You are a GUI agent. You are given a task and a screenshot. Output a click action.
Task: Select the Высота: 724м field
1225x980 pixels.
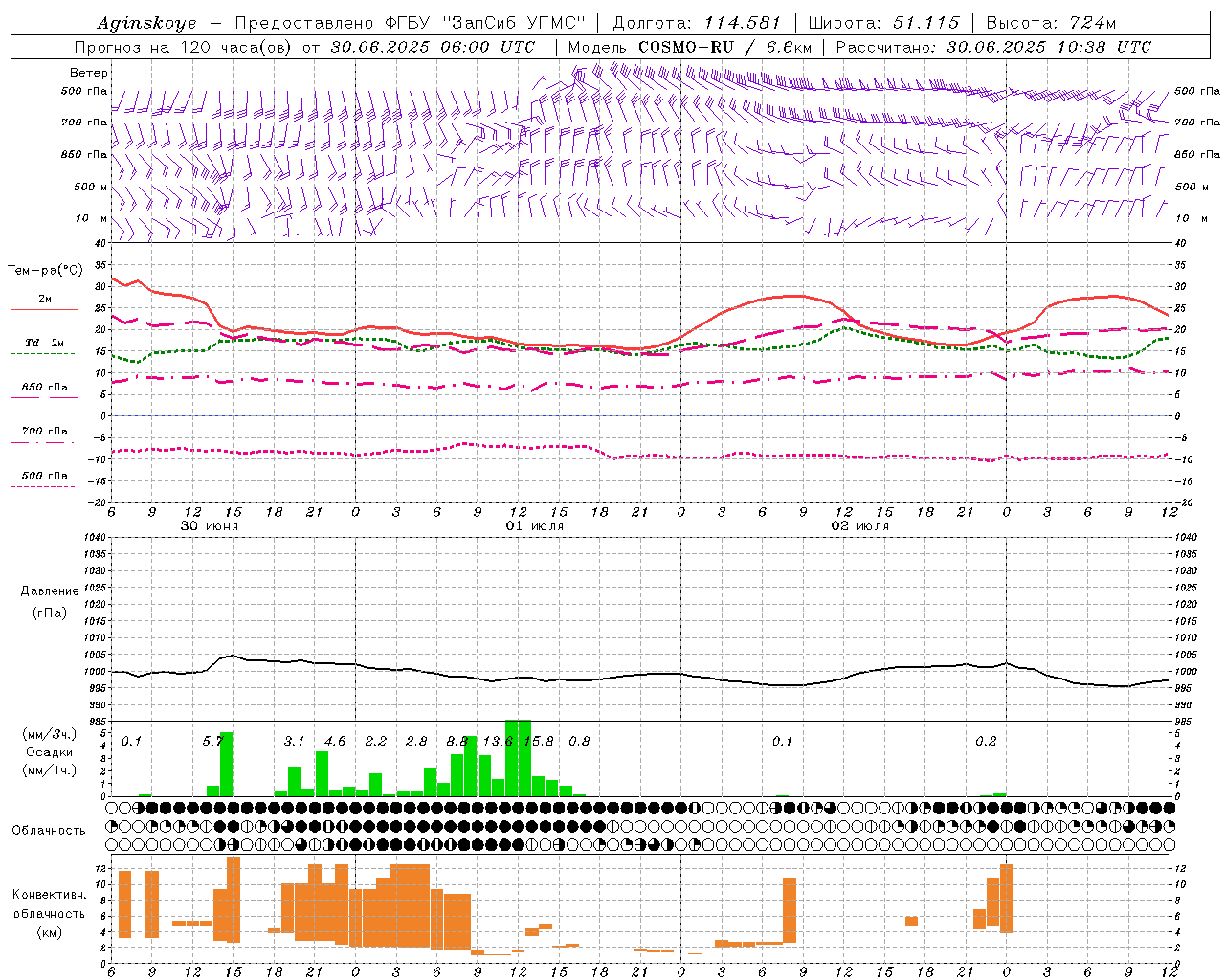click(x=1051, y=23)
